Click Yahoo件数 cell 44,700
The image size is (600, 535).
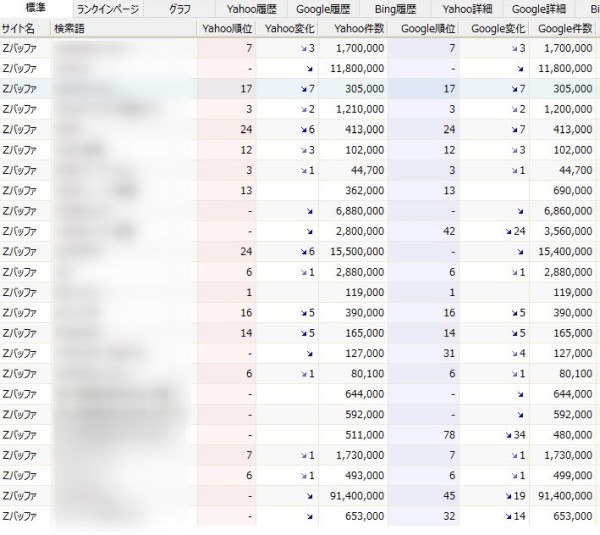coord(353,170)
